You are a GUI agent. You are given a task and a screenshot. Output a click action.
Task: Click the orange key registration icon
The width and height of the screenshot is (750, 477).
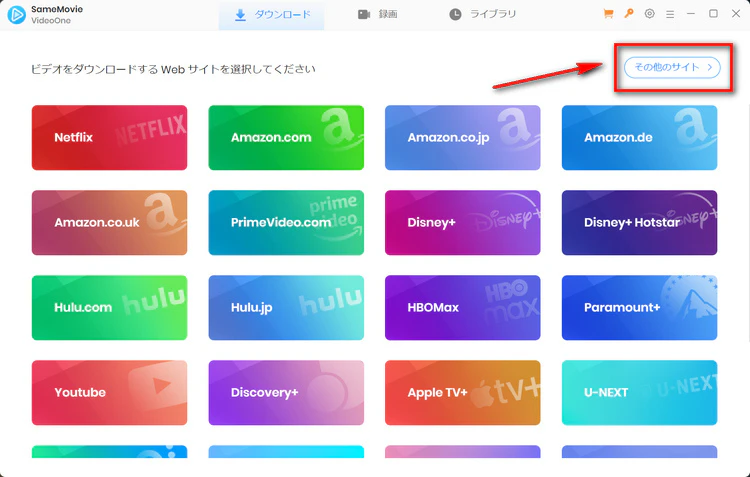[x=629, y=13]
